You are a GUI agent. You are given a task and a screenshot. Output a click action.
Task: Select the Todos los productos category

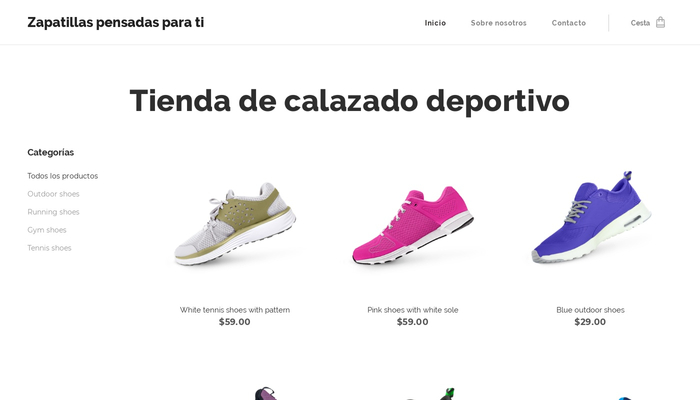62,176
